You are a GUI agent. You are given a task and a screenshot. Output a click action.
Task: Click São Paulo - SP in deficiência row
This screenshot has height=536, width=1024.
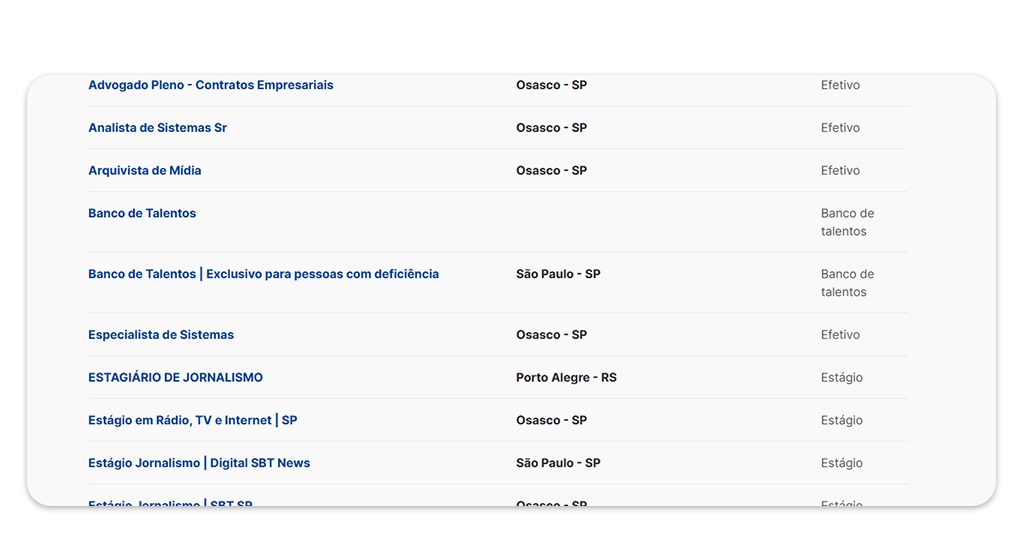pyautogui.click(x=558, y=274)
